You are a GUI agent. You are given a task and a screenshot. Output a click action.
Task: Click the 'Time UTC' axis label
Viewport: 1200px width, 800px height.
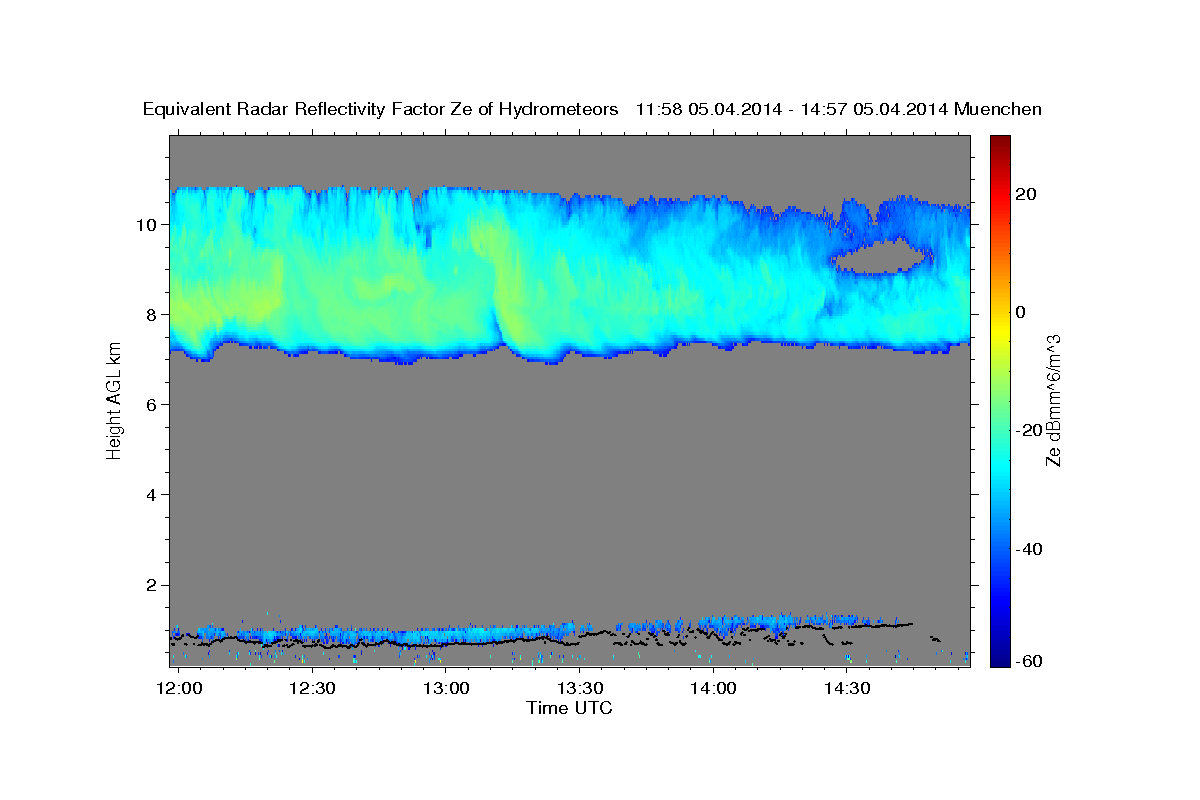(569, 708)
